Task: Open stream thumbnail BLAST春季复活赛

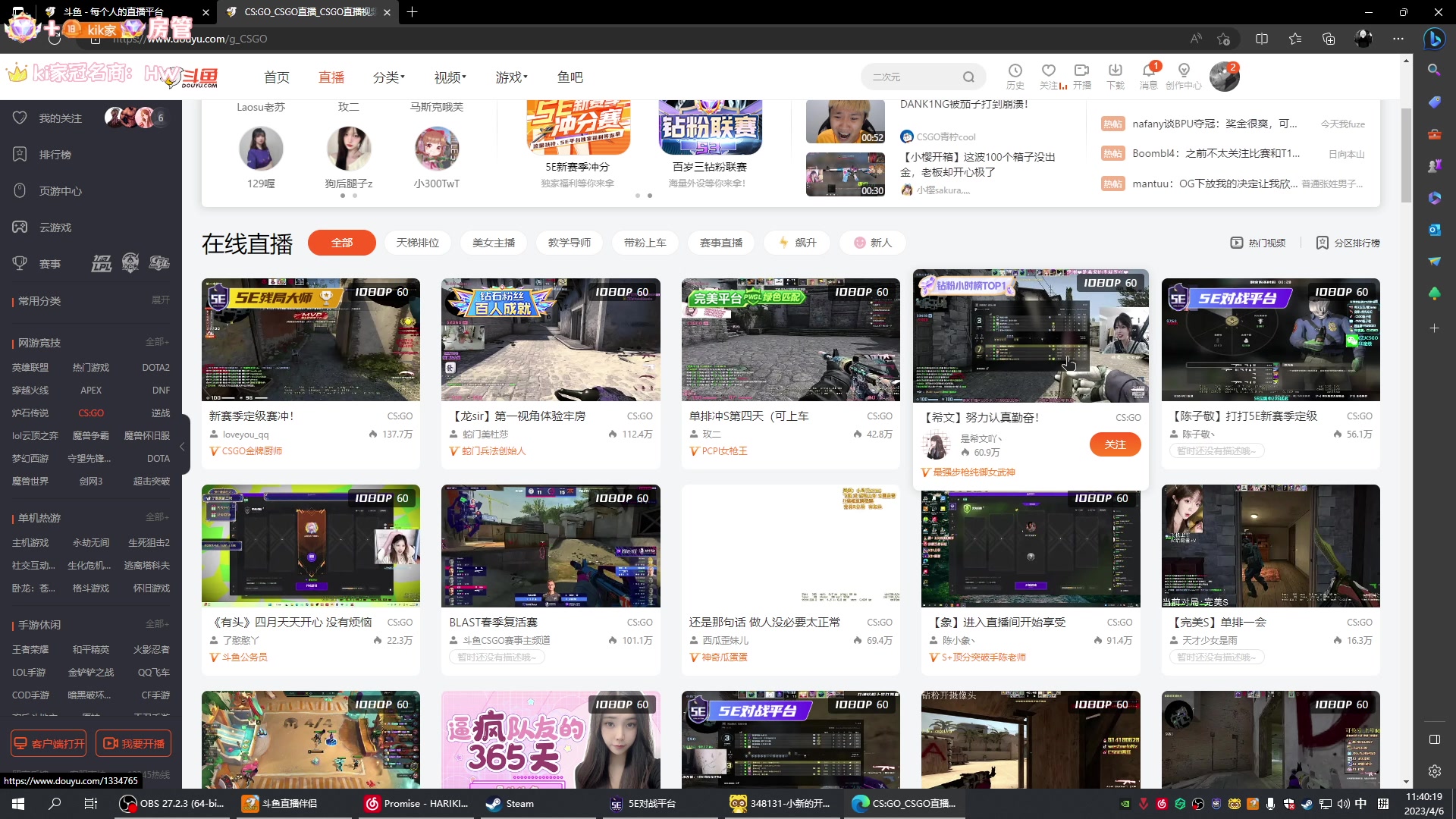Action: pos(551,546)
